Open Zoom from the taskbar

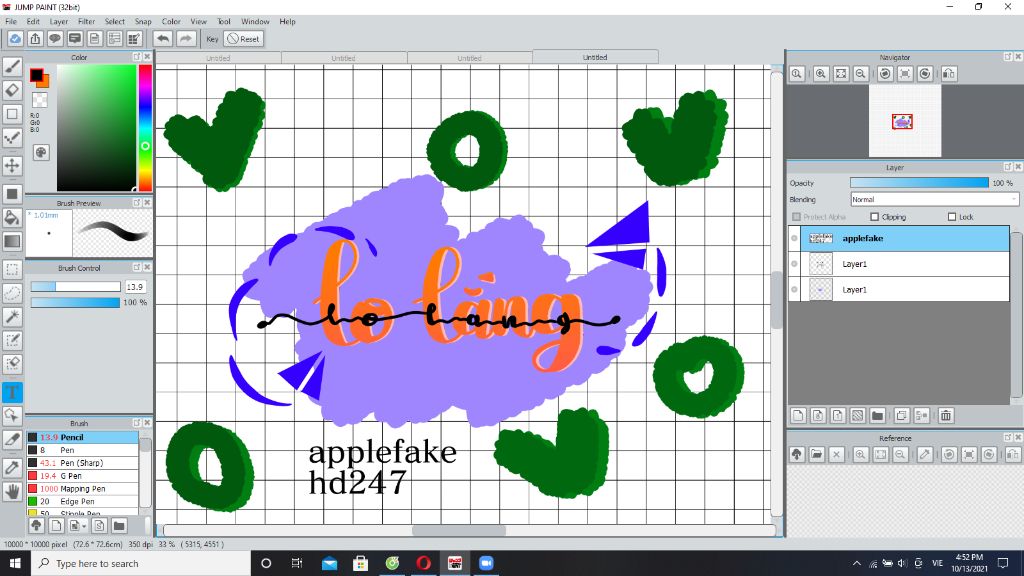pos(486,563)
